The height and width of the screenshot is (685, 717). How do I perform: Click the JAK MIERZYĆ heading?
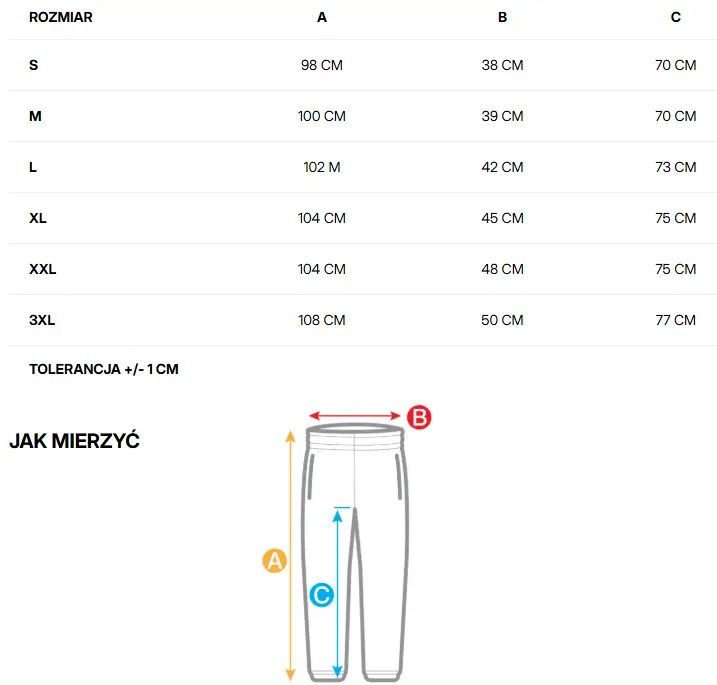(74, 441)
